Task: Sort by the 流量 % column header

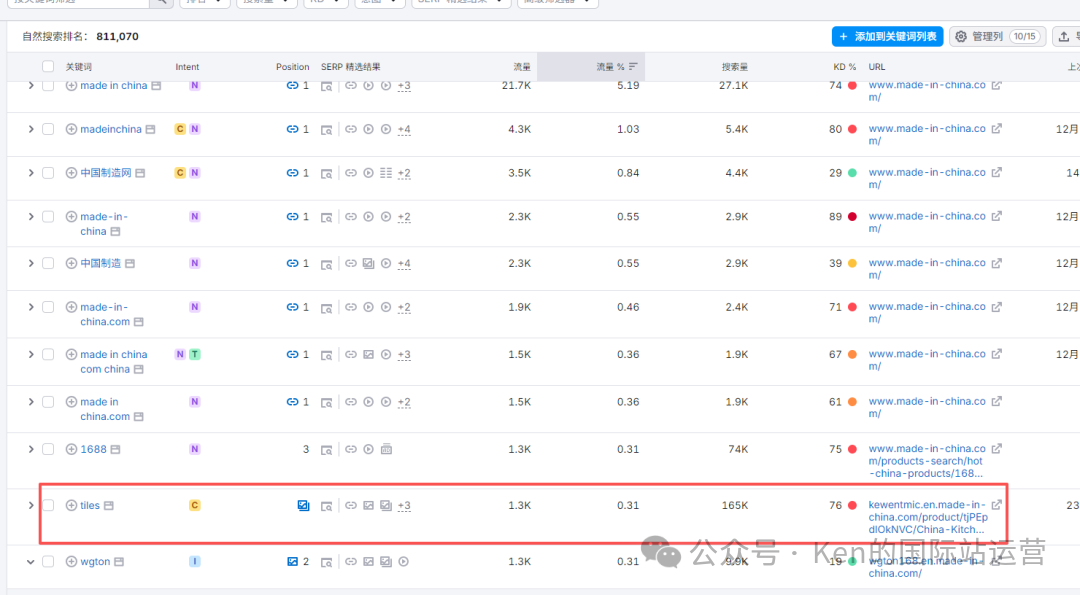Action: pyautogui.click(x=616, y=67)
